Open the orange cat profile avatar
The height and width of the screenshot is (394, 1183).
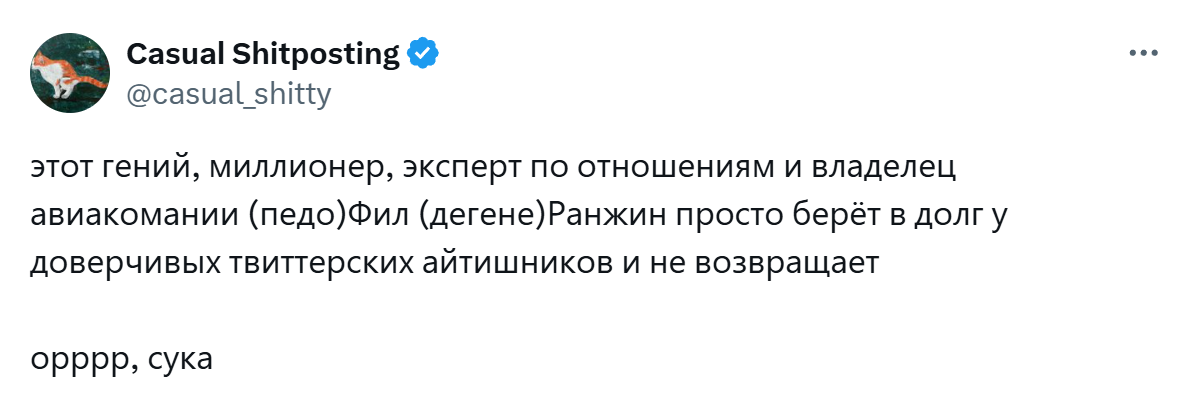[69, 73]
